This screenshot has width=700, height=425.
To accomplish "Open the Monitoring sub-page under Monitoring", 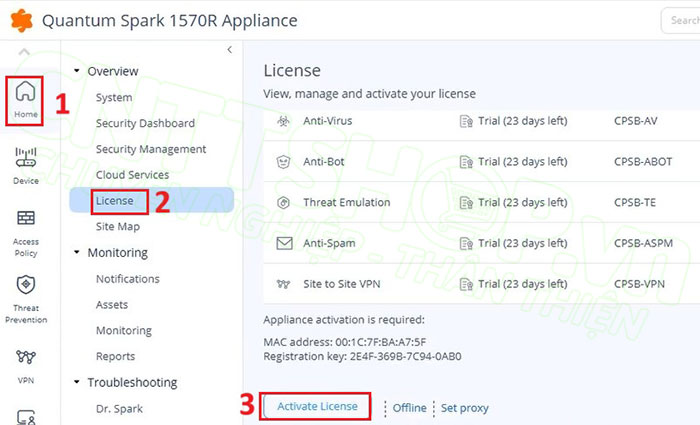I will pyautogui.click(x=124, y=331).
